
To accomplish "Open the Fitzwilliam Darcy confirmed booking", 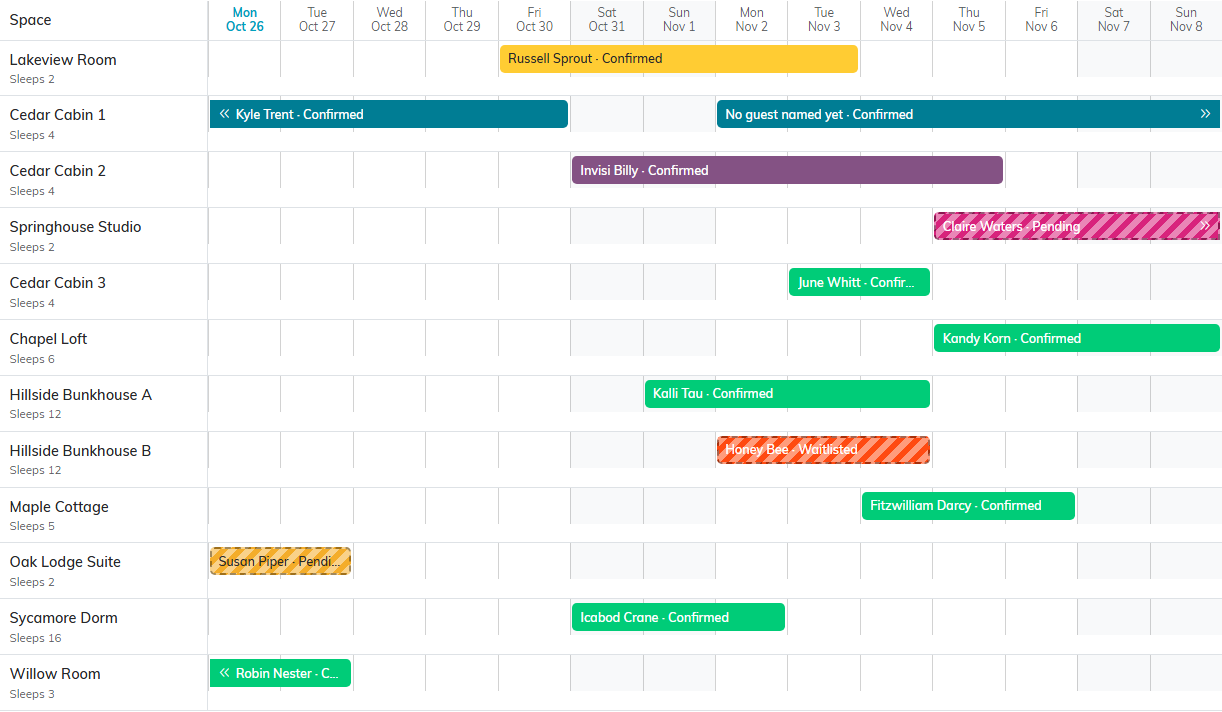I will point(969,506).
